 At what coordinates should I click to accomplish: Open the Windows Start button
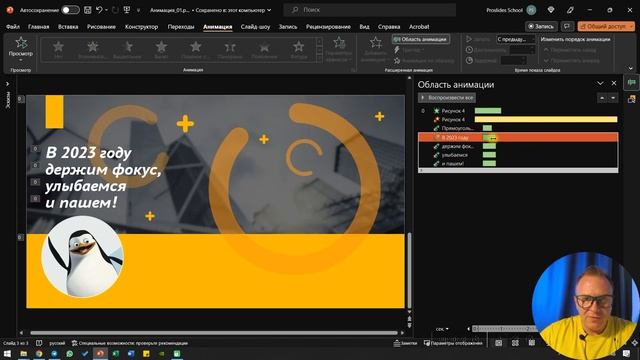click(x=7, y=354)
